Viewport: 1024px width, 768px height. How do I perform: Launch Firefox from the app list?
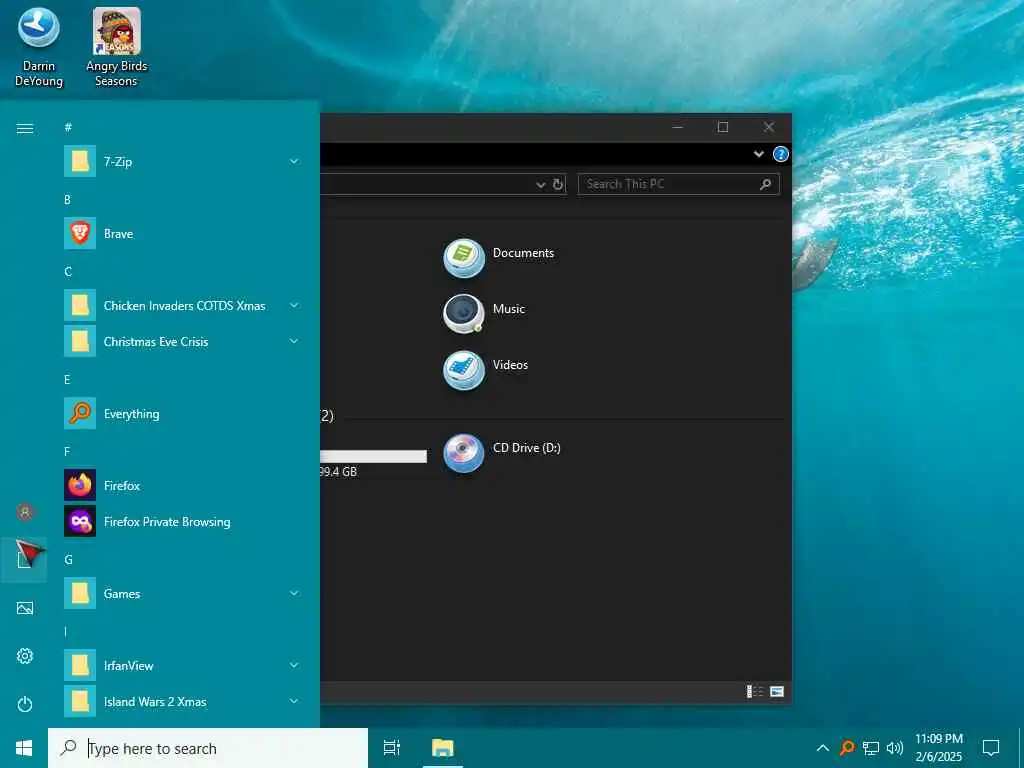182,486
